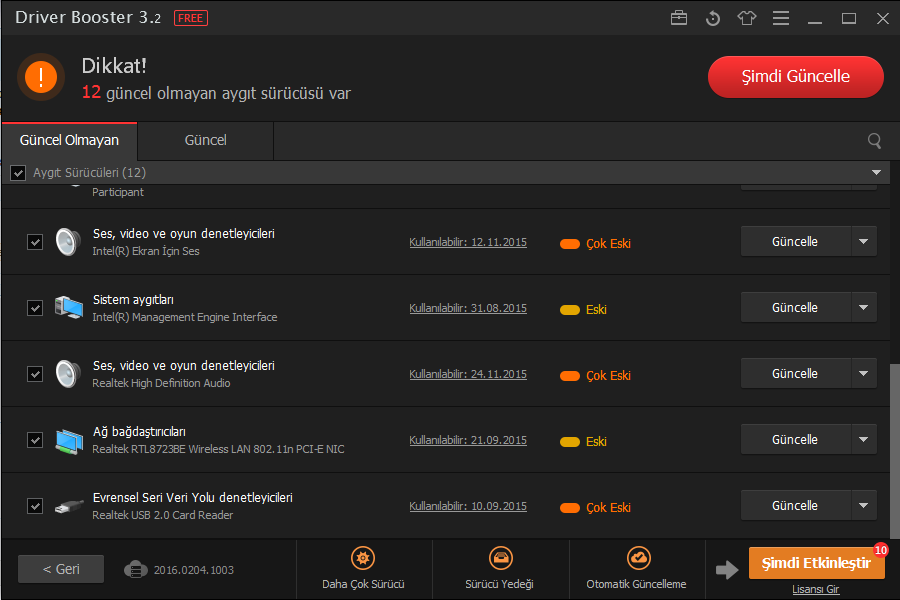The height and width of the screenshot is (600, 900).
Task: Click the Çok Eski label for Realtek HD Audio
Action: (x=608, y=376)
